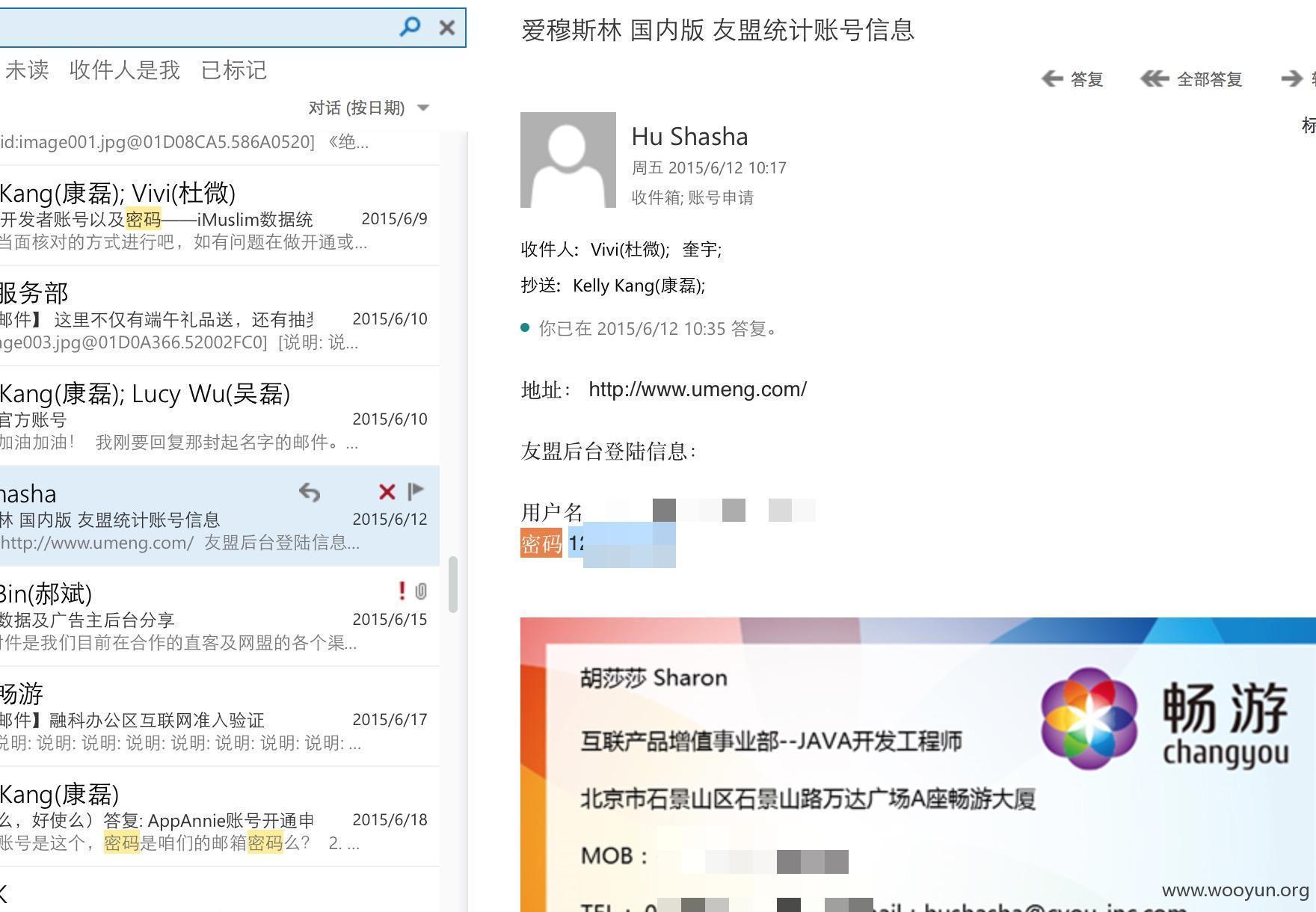The width and height of the screenshot is (1316, 912).
Task: Click the preview line containing image001.jpg
Action: tap(185, 141)
